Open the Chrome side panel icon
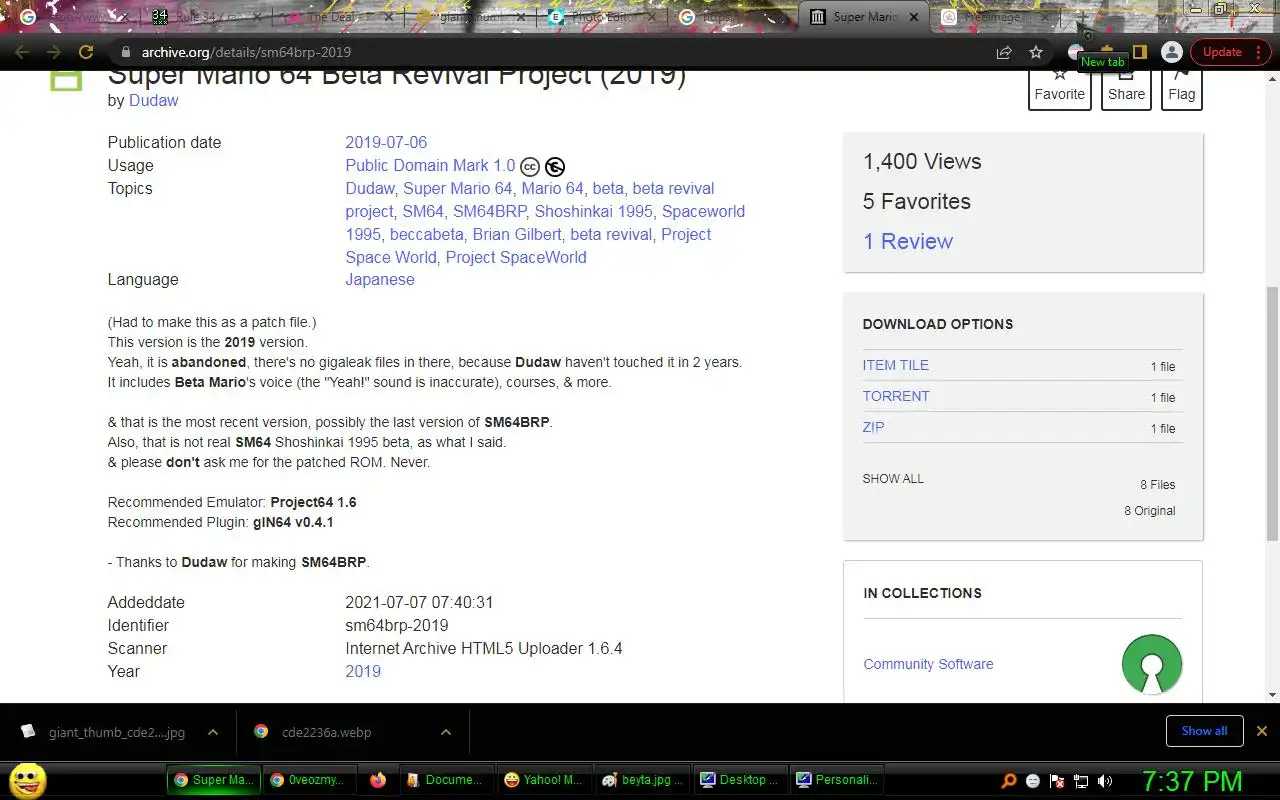 (x=1139, y=52)
